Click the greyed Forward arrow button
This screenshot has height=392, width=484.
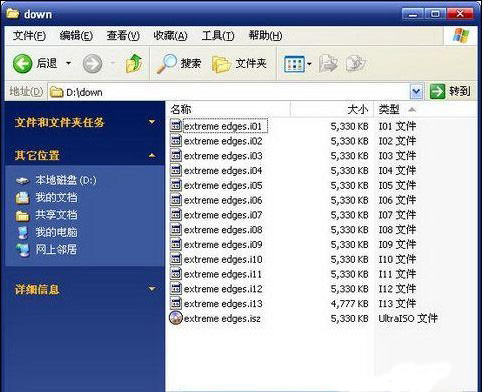[92, 64]
